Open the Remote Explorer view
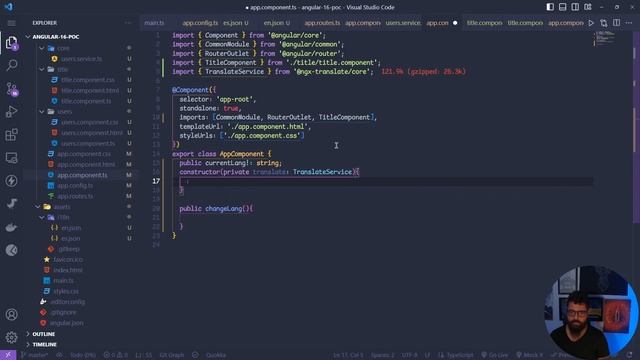 pyautogui.click(x=11, y=158)
